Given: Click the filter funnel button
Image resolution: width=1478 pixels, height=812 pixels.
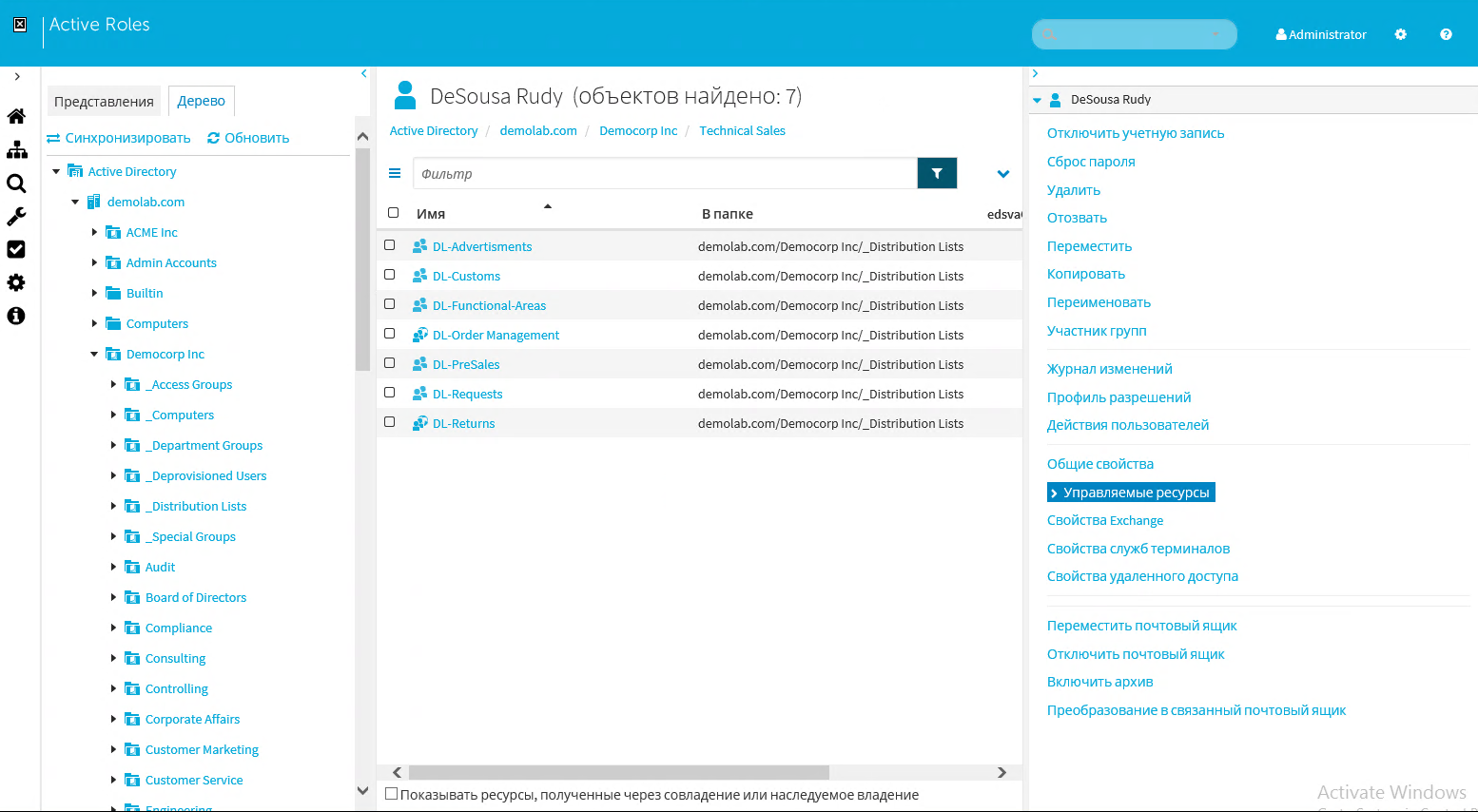Looking at the screenshot, I should [937, 173].
